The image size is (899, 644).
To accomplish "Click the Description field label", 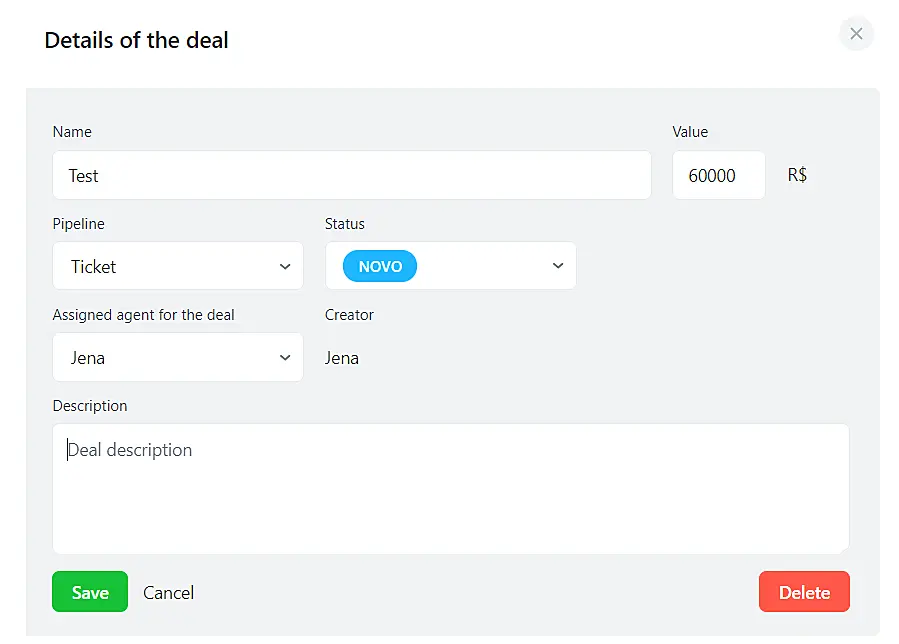I will (90, 406).
